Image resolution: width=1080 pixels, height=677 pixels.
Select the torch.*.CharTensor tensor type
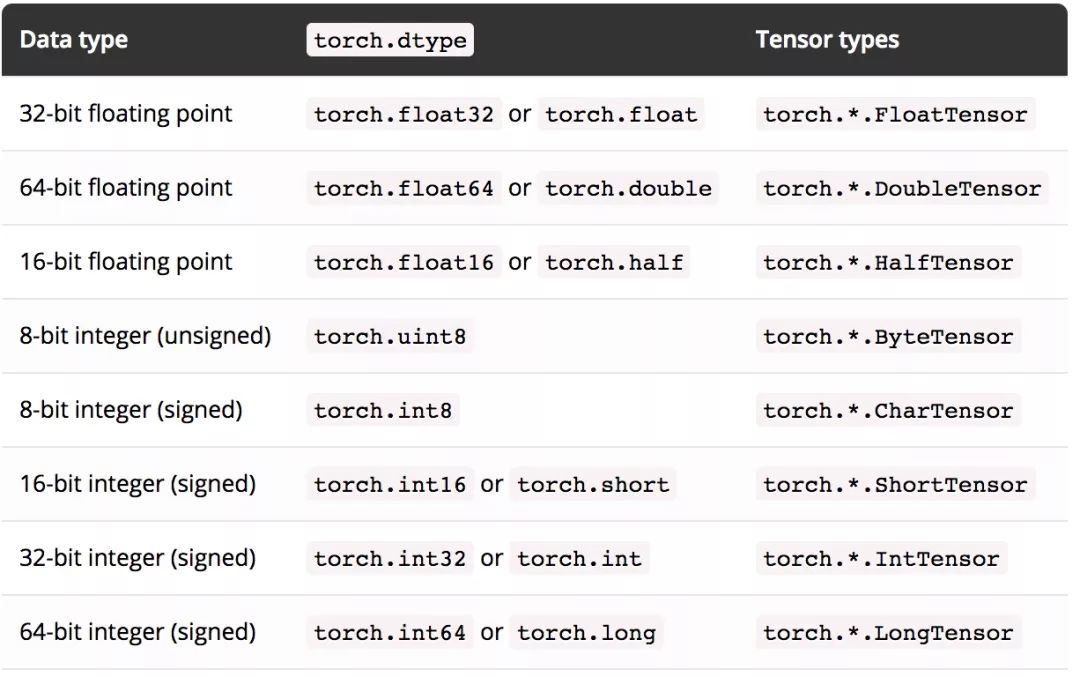pos(888,410)
